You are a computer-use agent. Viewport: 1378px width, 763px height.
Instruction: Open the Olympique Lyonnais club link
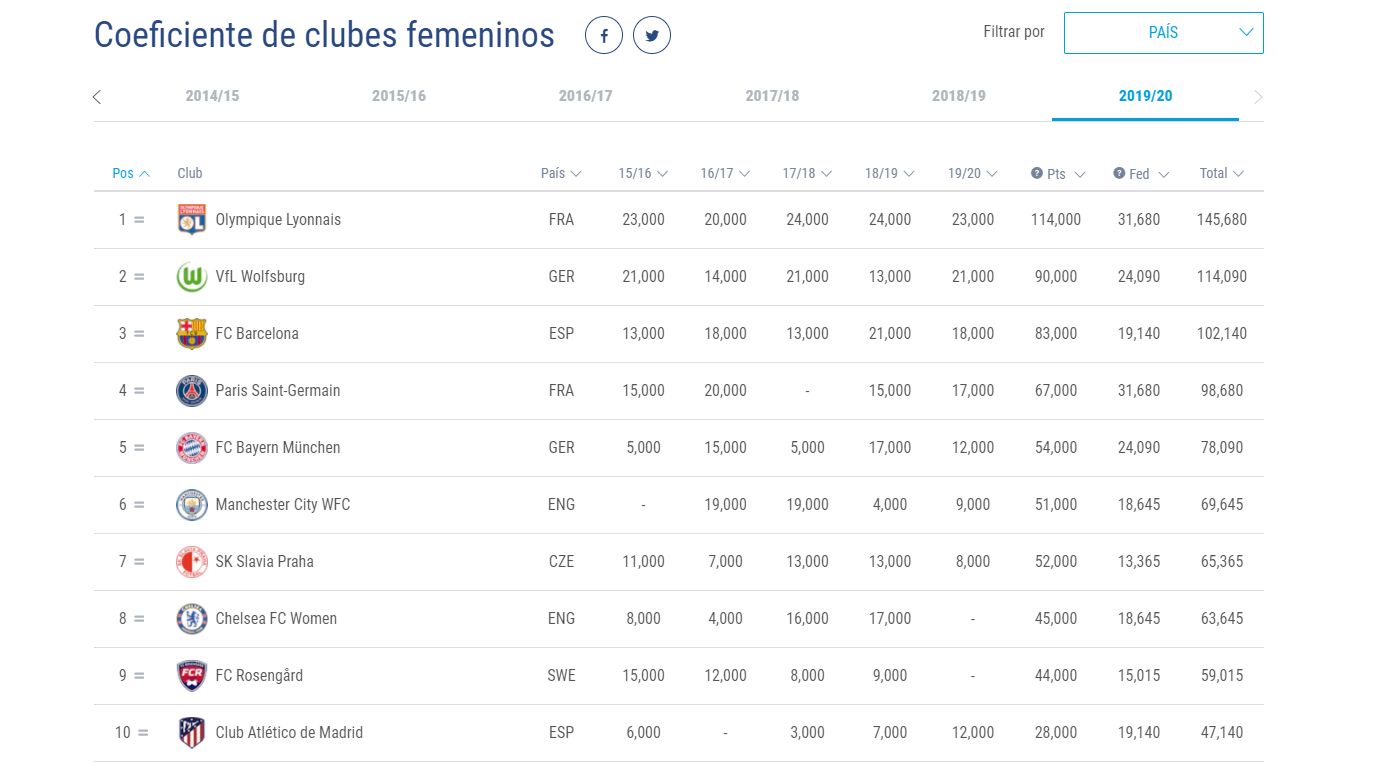click(x=278, y=219)
